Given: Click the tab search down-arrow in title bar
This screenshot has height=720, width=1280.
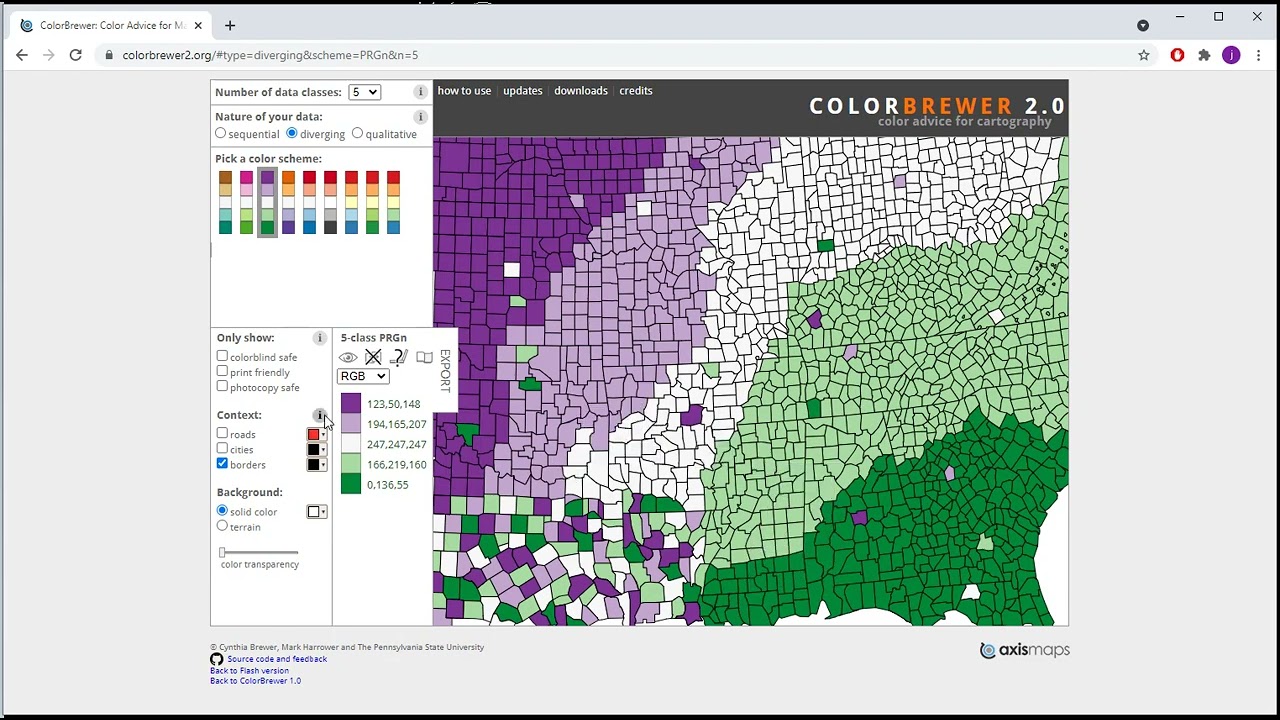Looking at the screenshot, I should tap(1143, 25).
